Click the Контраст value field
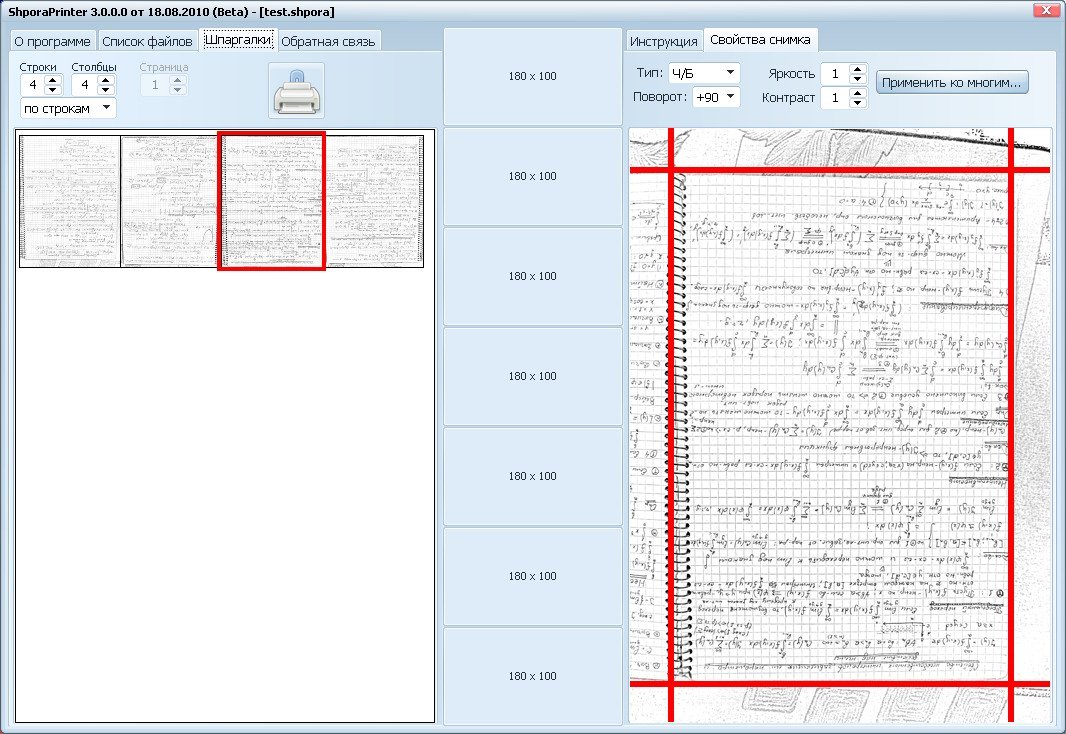This screenshot has width=1066, height=734. pos(836,98)
